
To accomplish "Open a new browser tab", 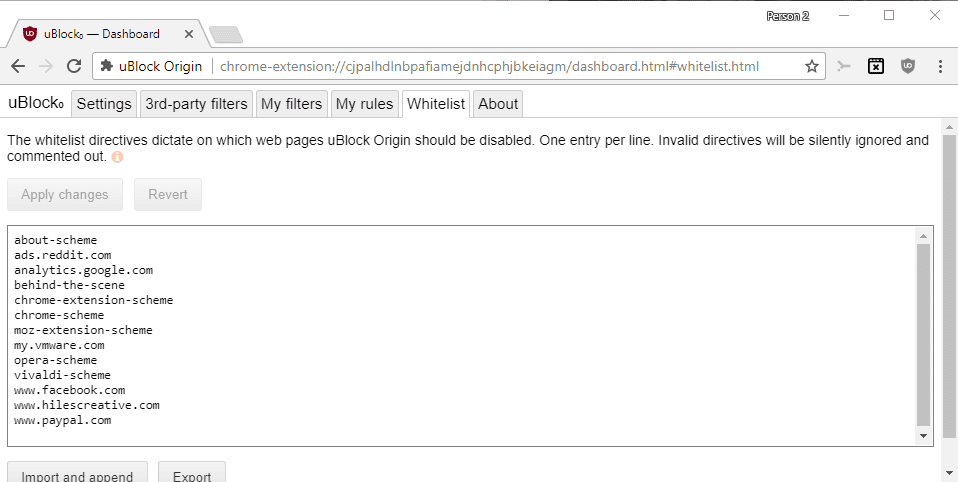I will (225, 35).
